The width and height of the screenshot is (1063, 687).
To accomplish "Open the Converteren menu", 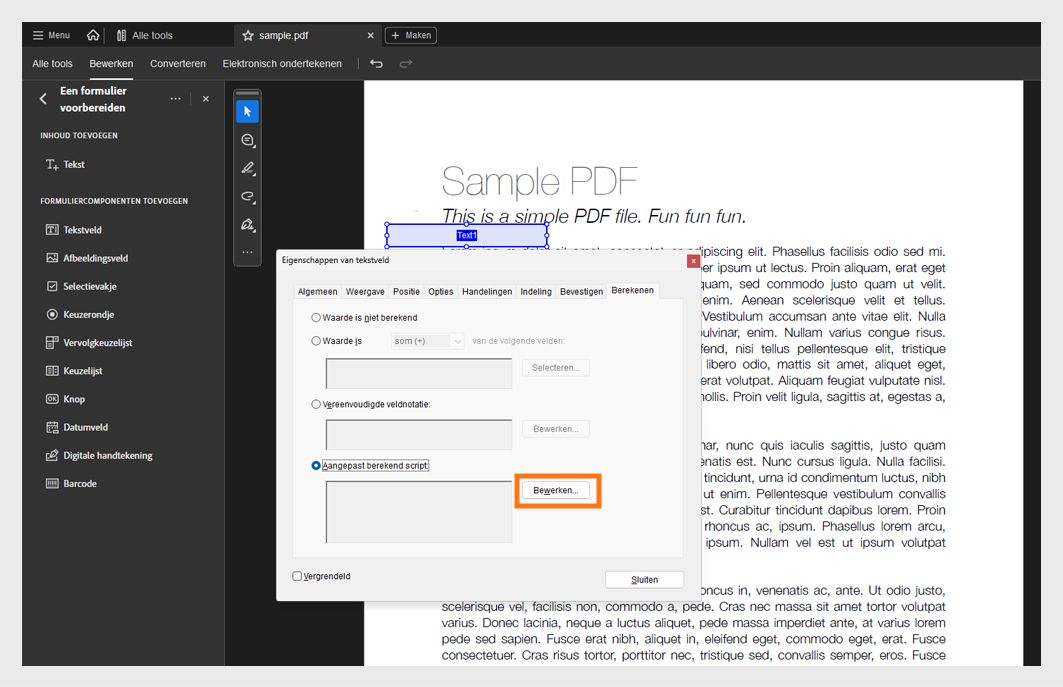I will pyautogui.click(x=177, y=63).
